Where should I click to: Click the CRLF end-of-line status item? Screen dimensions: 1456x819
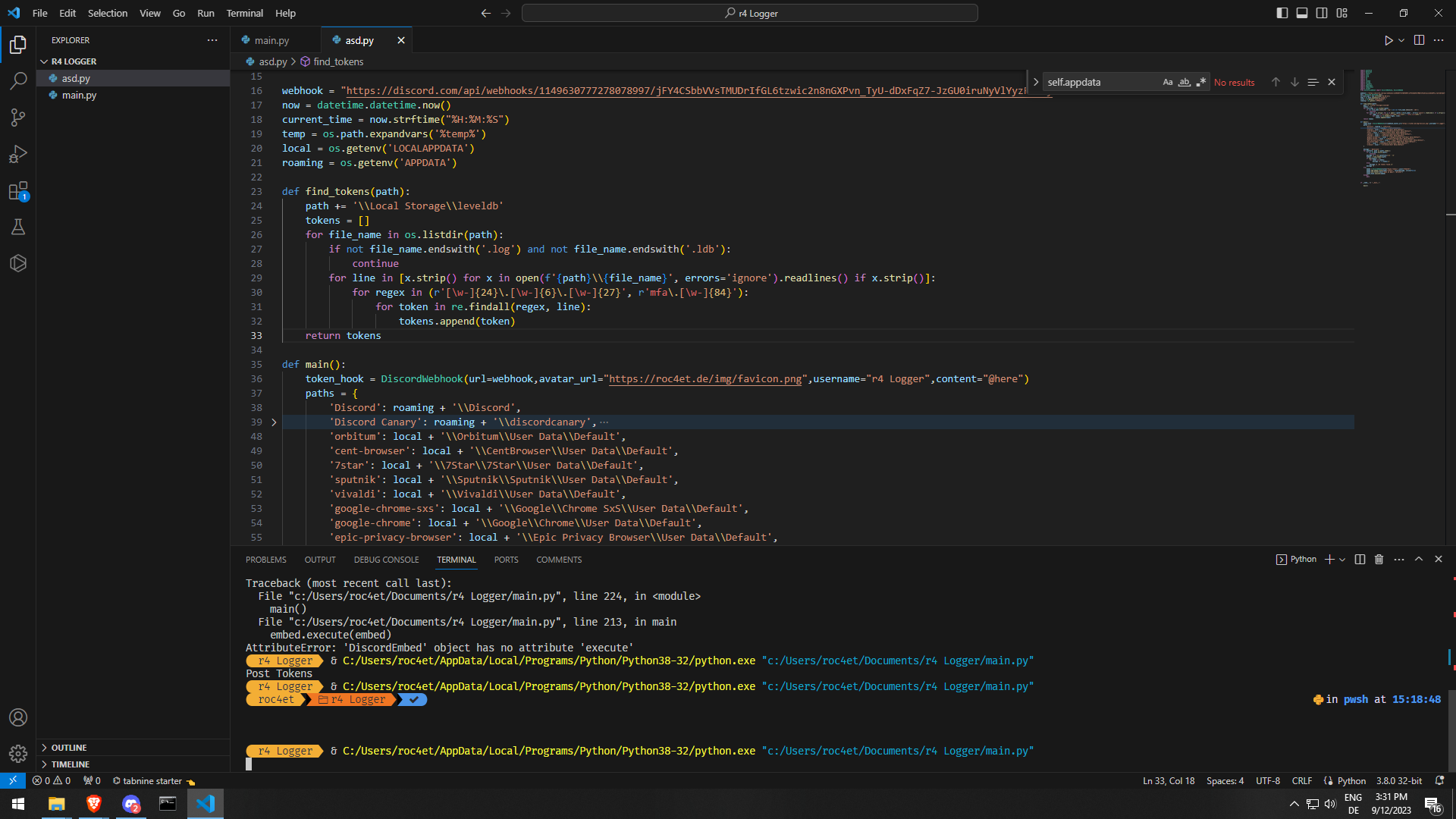(1301, 780)
